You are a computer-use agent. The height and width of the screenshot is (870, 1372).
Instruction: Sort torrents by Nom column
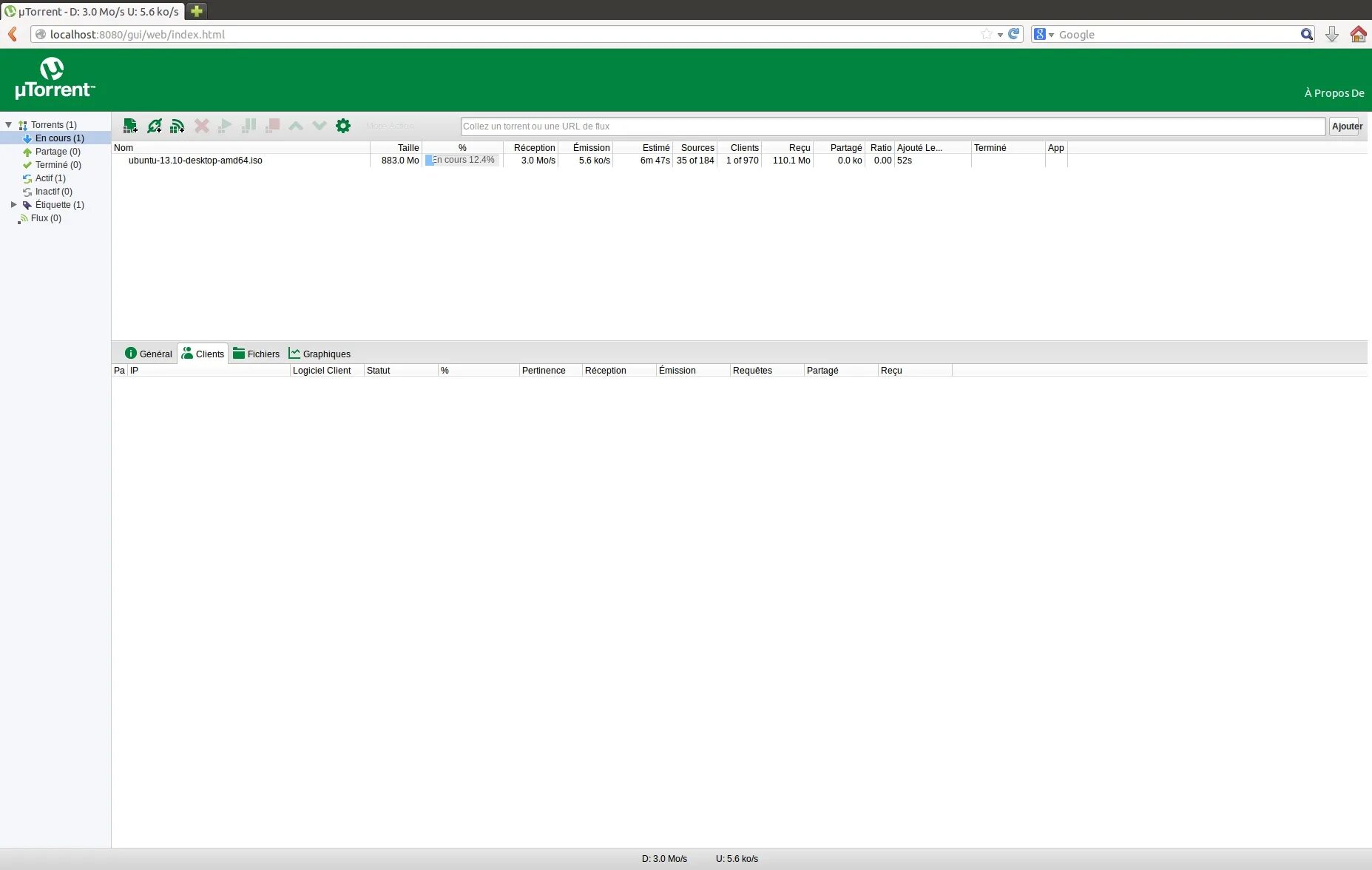(x=240, y=148)
